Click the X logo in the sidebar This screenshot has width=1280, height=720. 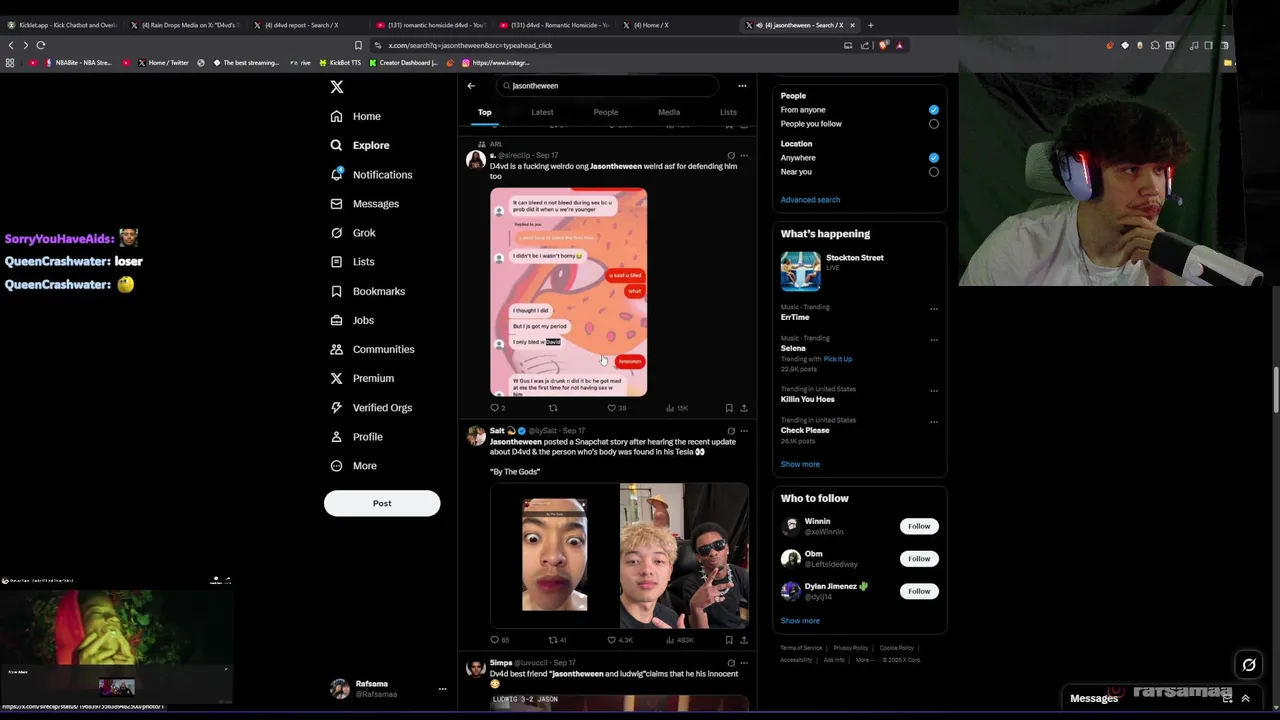[x=337, y=87]
